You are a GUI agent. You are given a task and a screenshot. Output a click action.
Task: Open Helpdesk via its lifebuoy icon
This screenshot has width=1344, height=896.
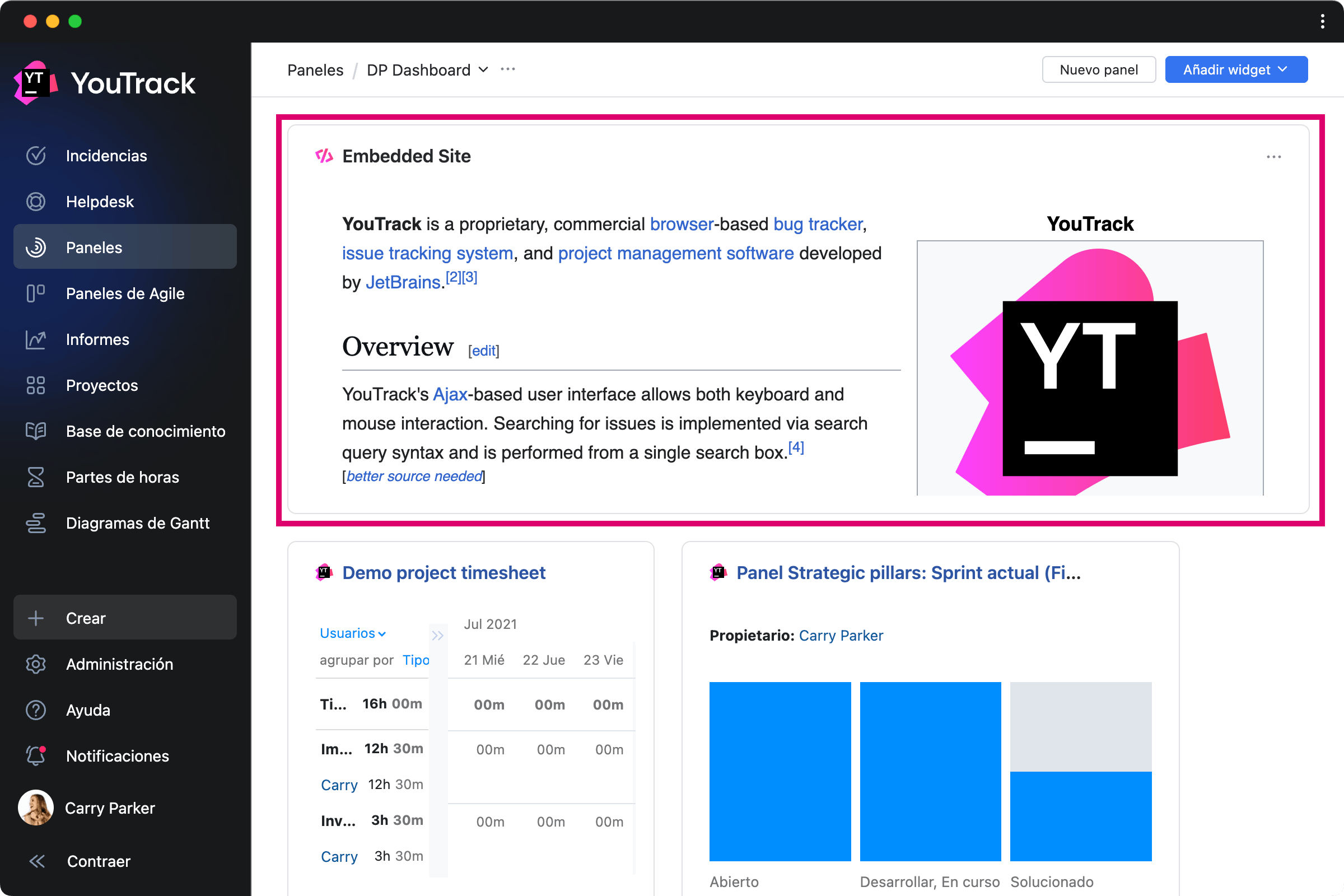[35, 202]
